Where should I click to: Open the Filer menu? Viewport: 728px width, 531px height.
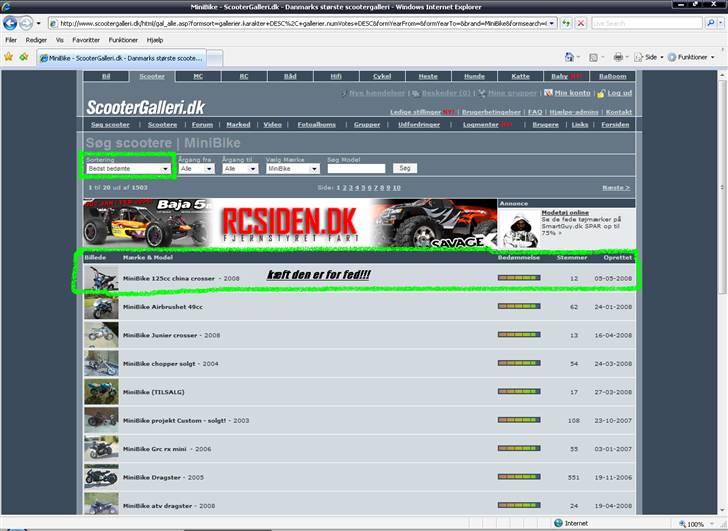point(11,40)
